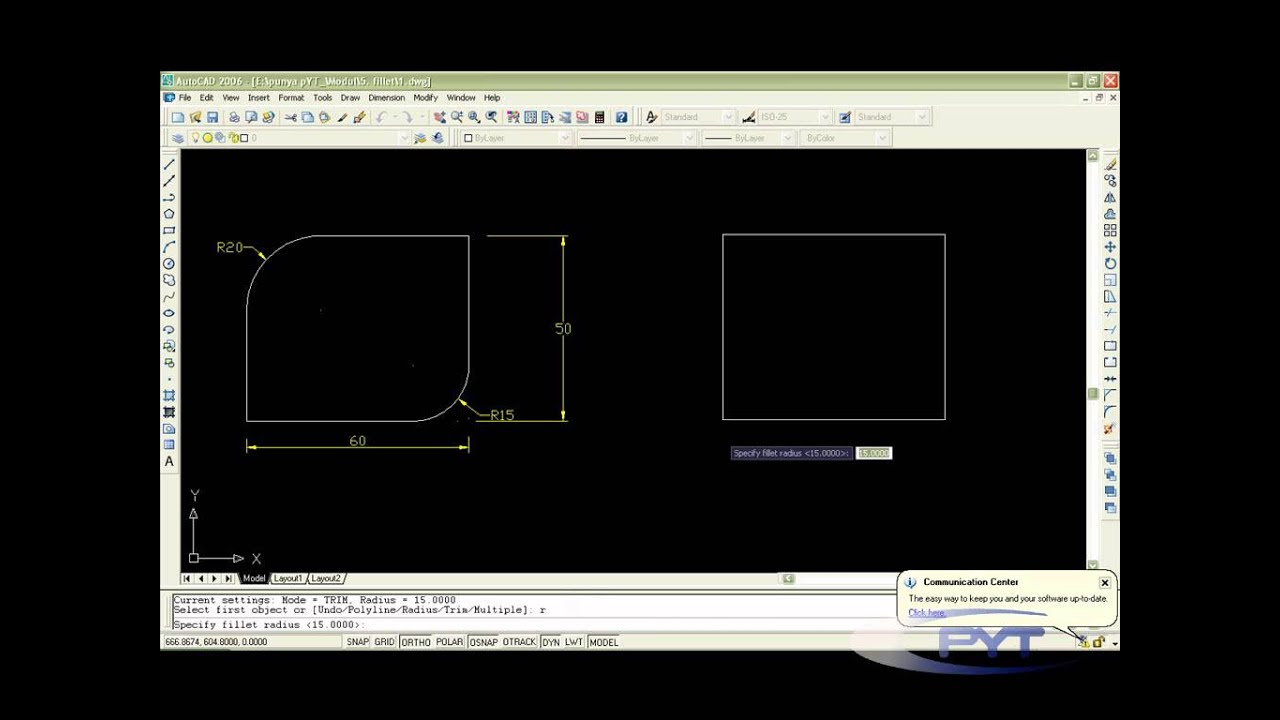Open the Draw menu
This screenshot has width=1280, height=720.
[350, 98]
